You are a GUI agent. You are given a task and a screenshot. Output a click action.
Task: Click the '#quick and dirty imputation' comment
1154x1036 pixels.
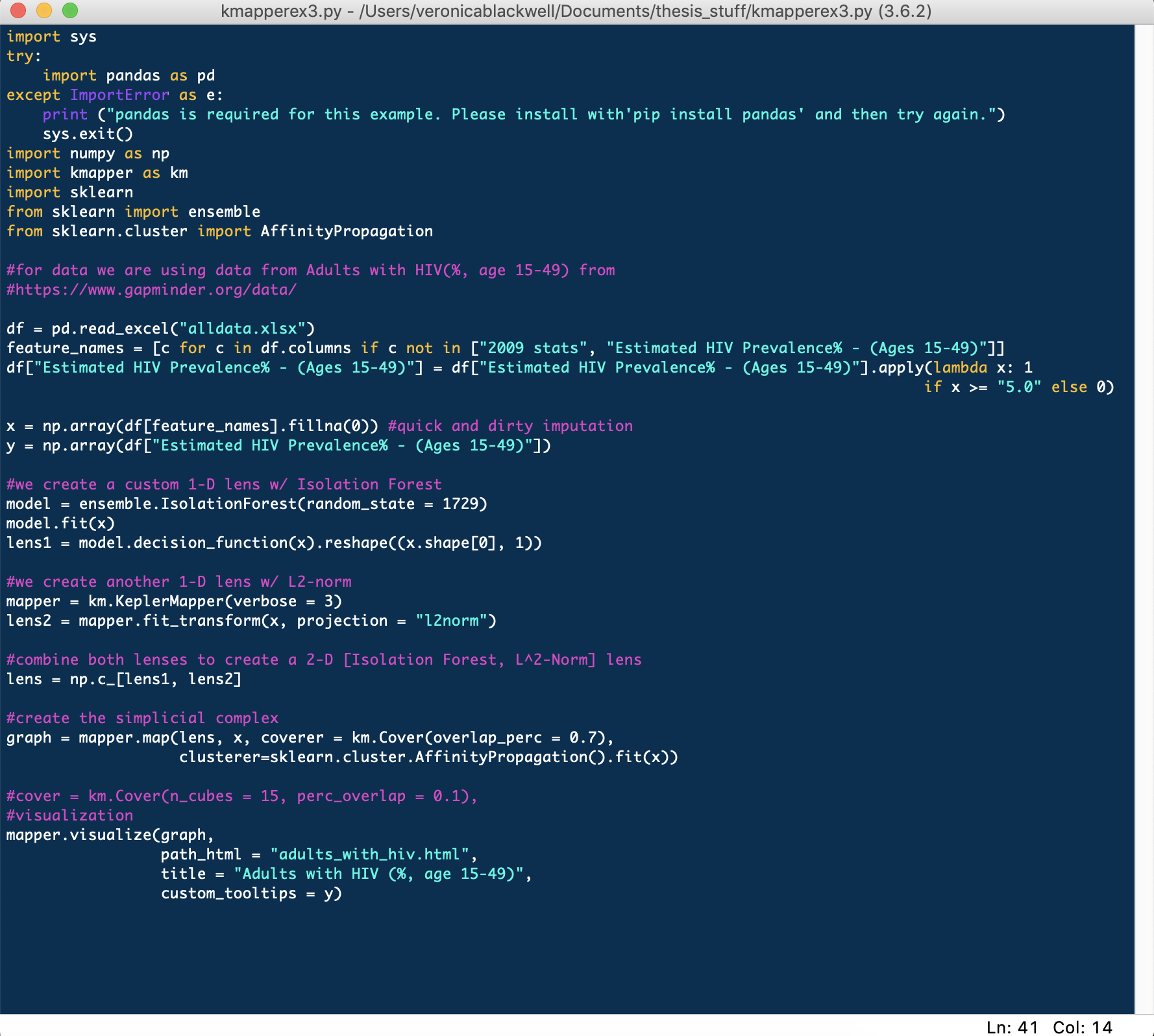point(510,426)
